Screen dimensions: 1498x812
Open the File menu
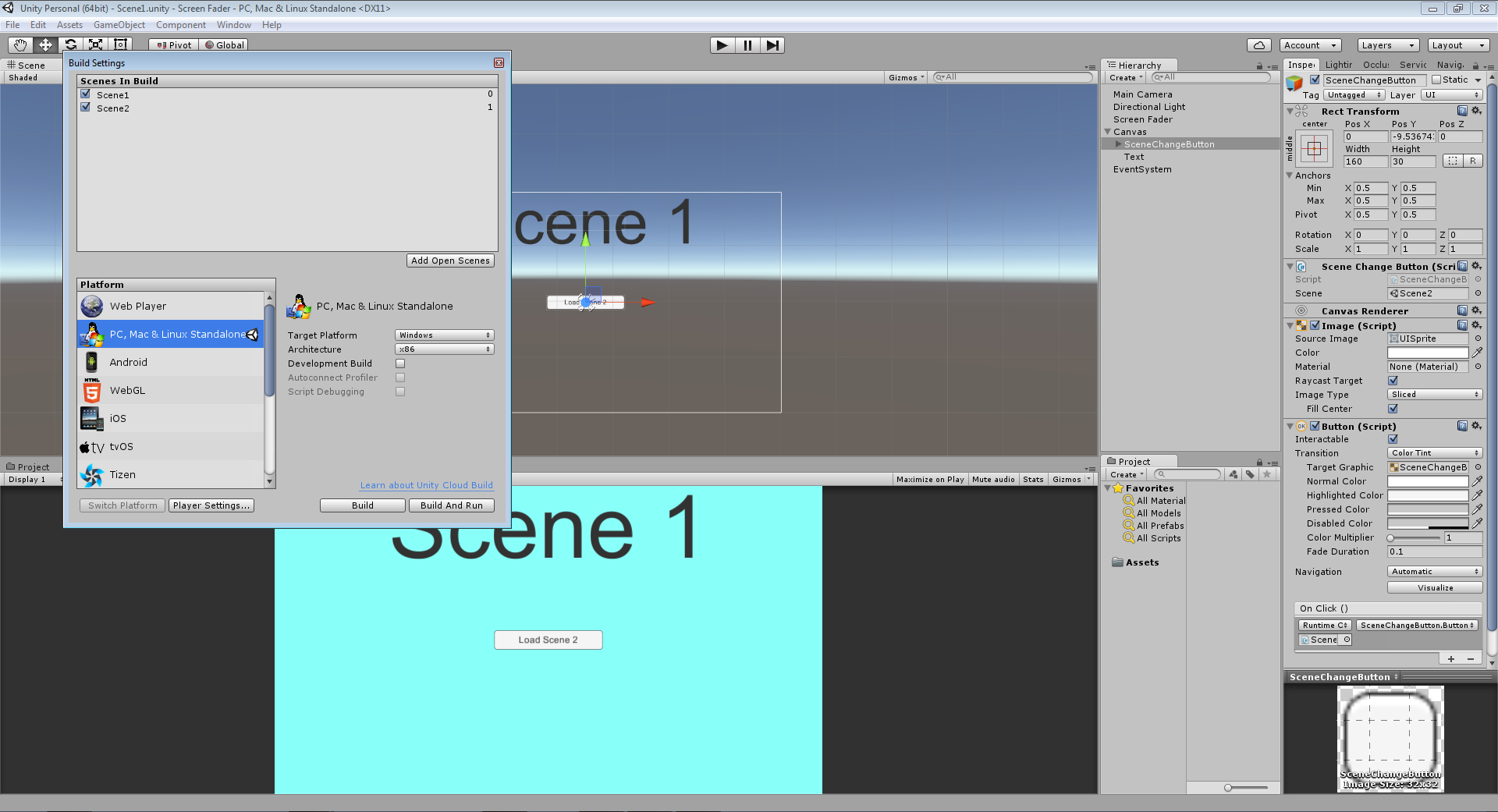coord(12,25)
